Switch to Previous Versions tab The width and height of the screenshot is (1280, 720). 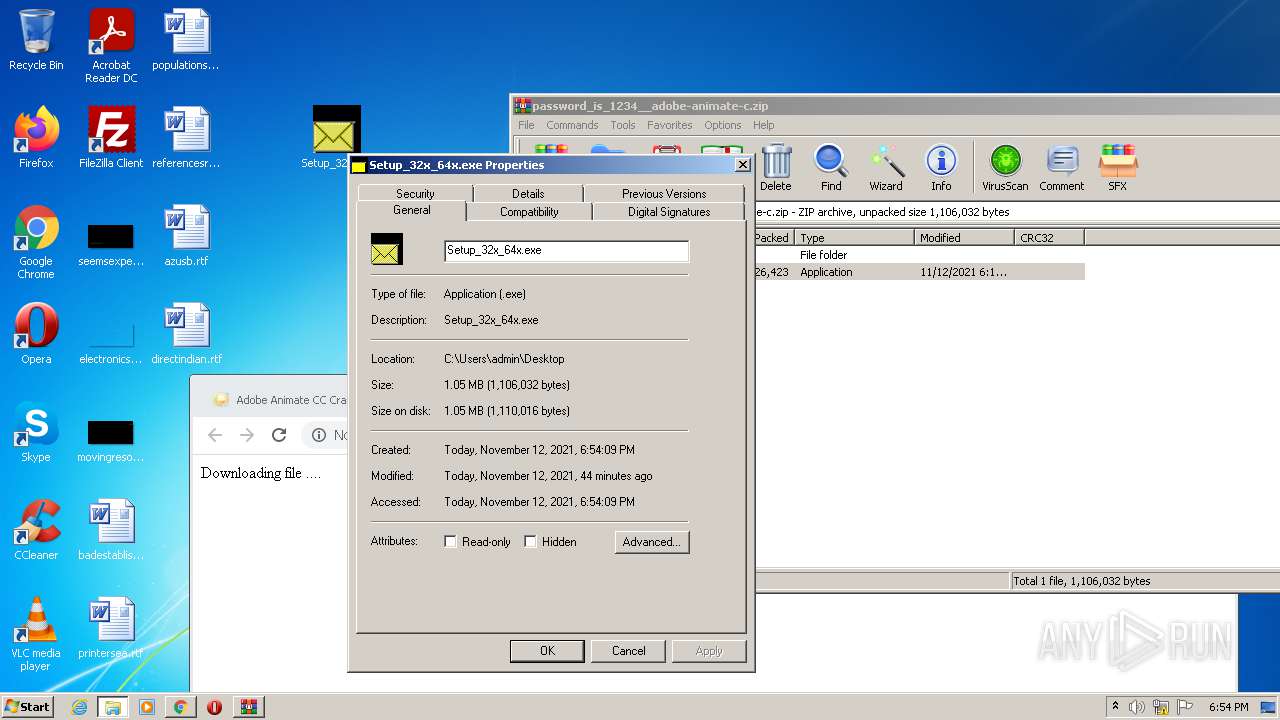click(664, 193)
